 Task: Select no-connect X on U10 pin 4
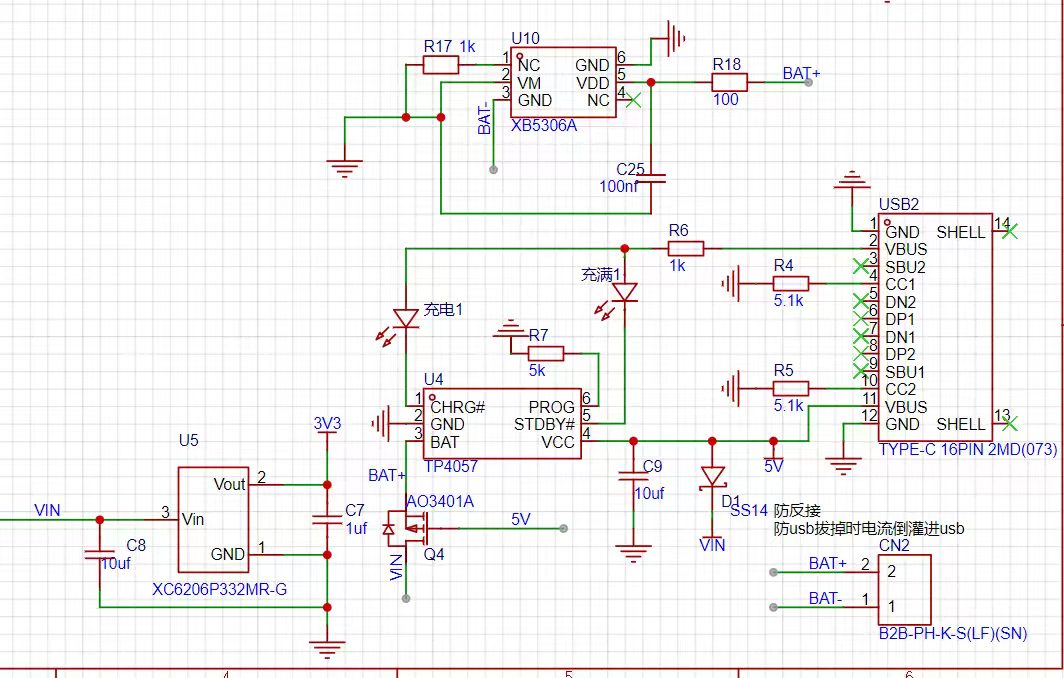click(633, 100)
